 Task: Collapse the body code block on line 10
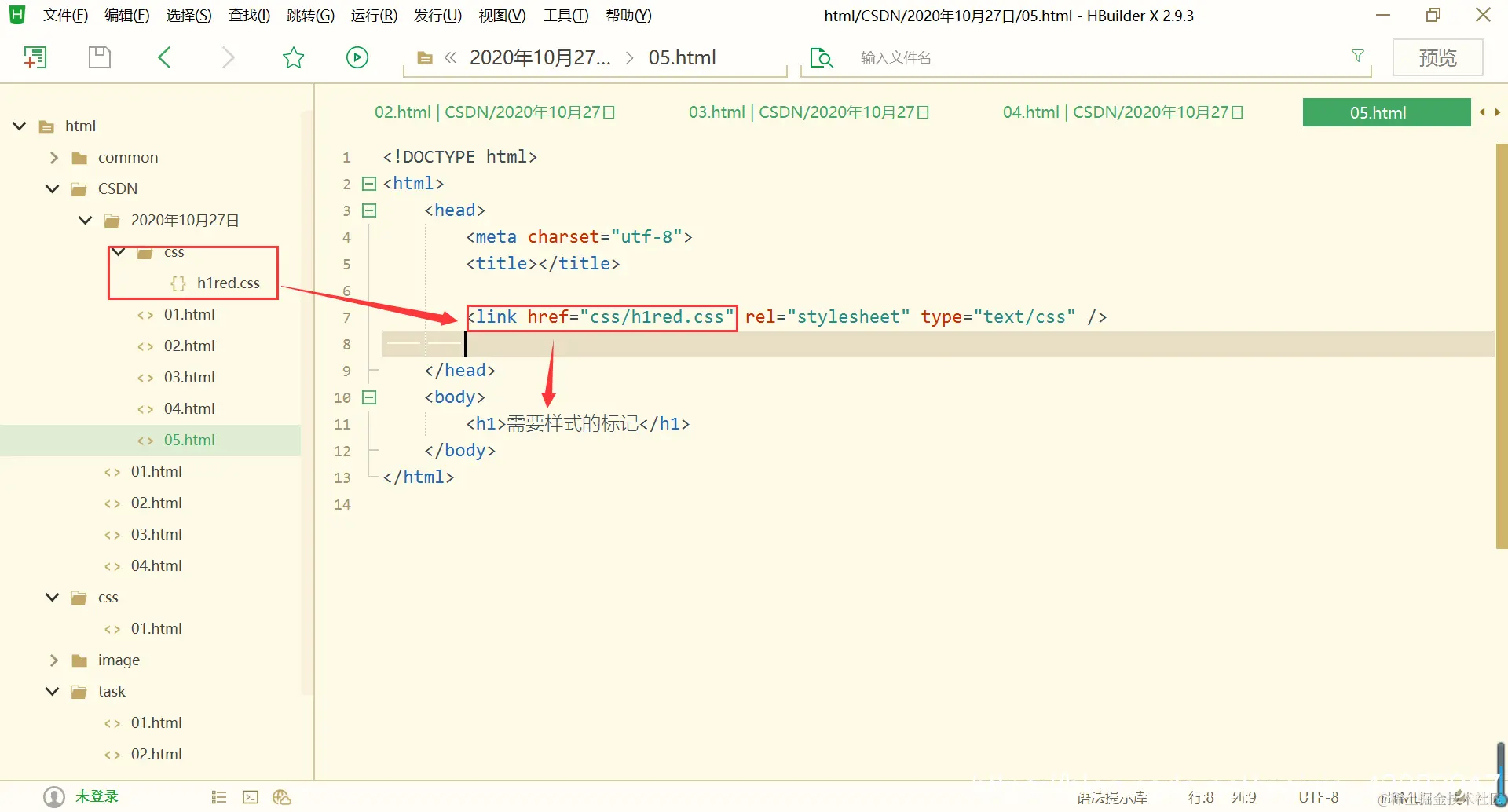369,397
